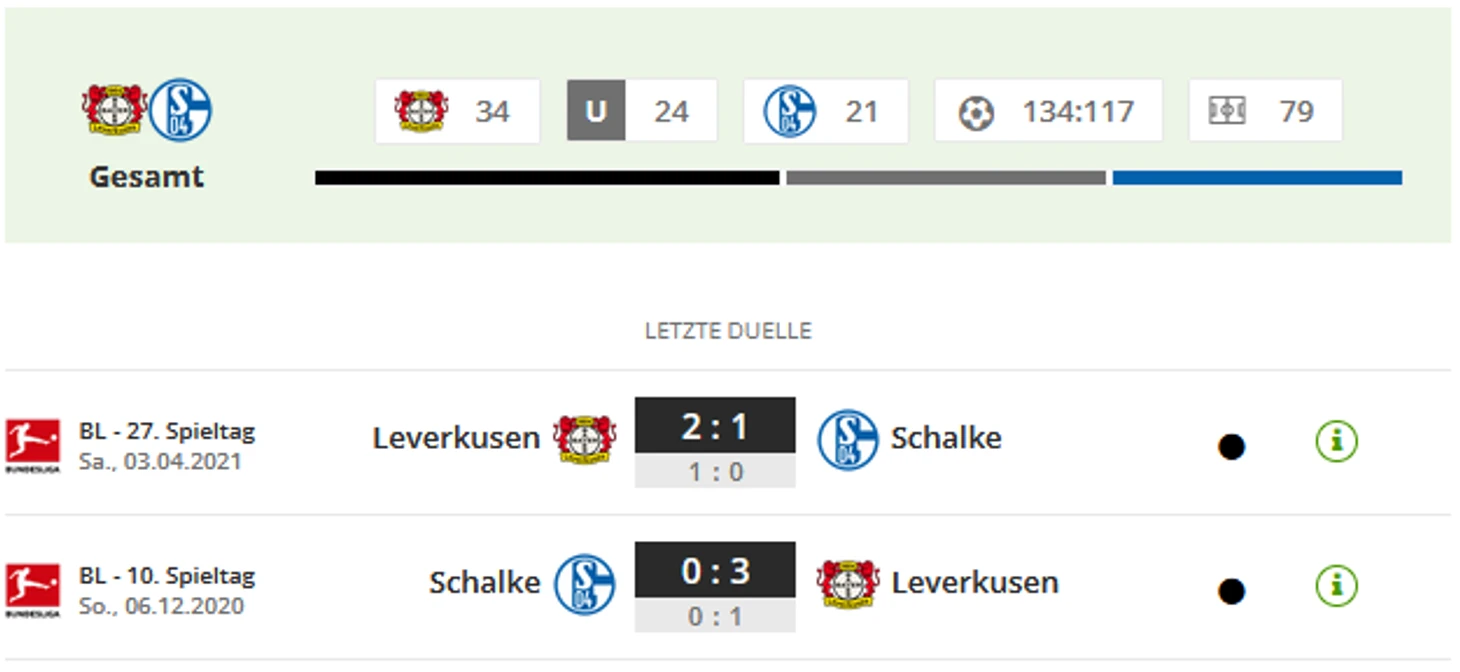Screen dimensions: 1460x672
Task: Open Schalke team link in 10. Spieltag row
Action: point(484,583)
